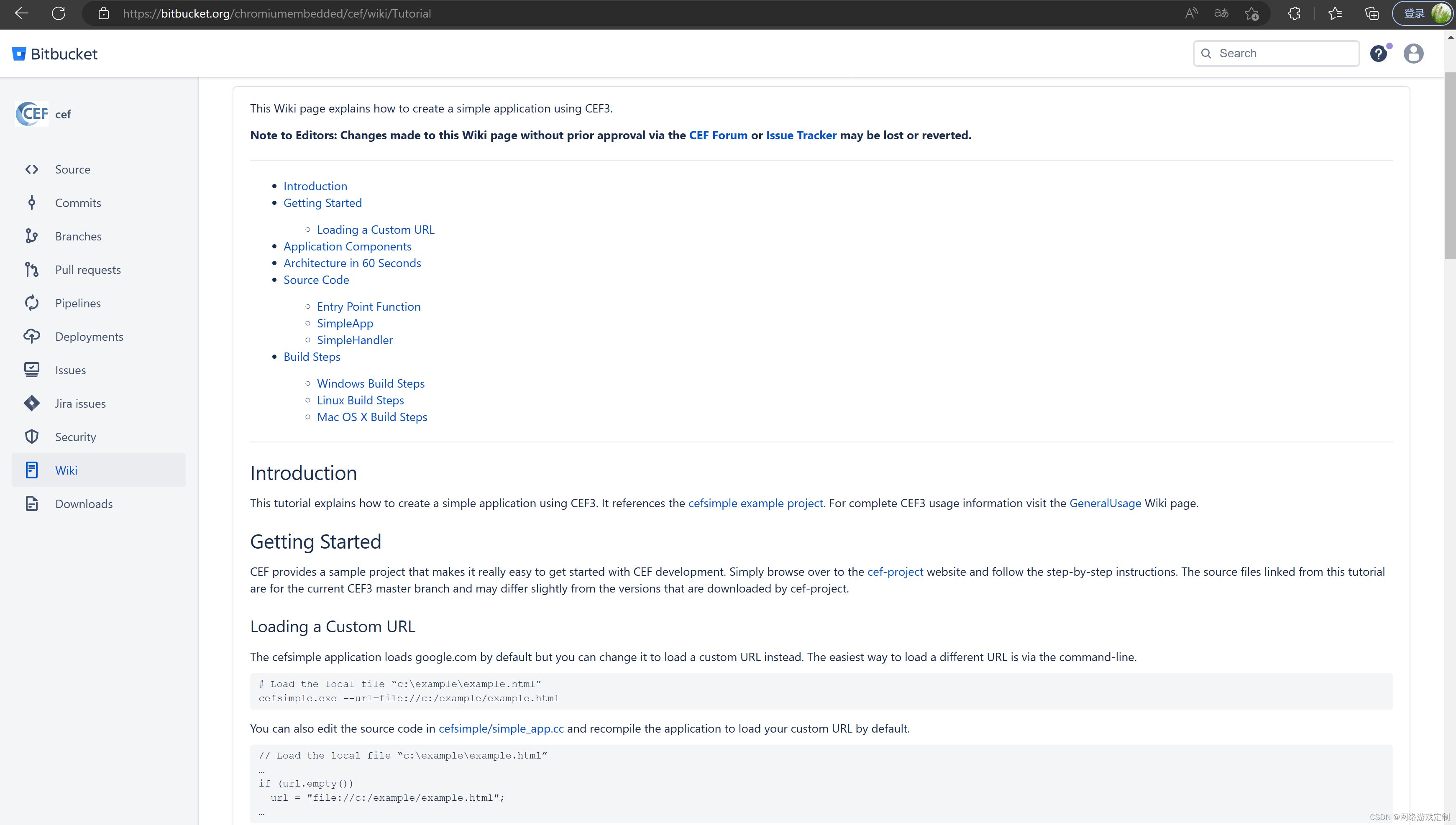Click the Issues sidebar icon
Screen dimensions: 1456x825
coord(32,370)
